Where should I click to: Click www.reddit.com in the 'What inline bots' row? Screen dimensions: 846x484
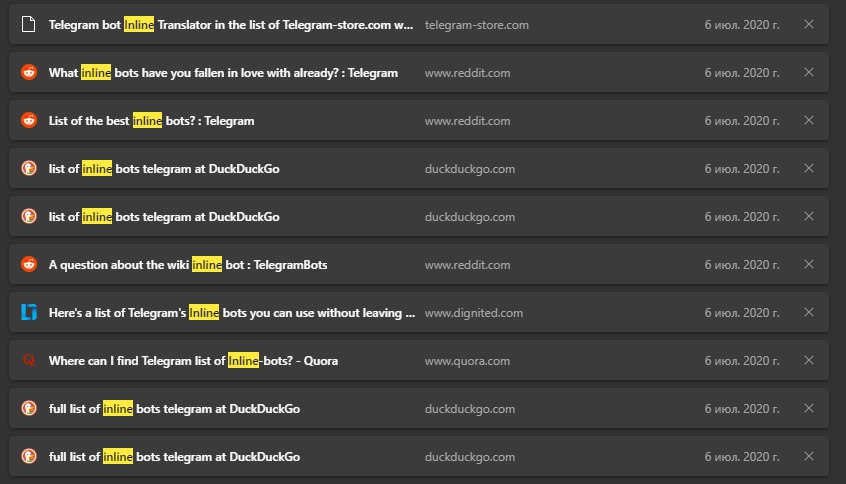(467, 73)
